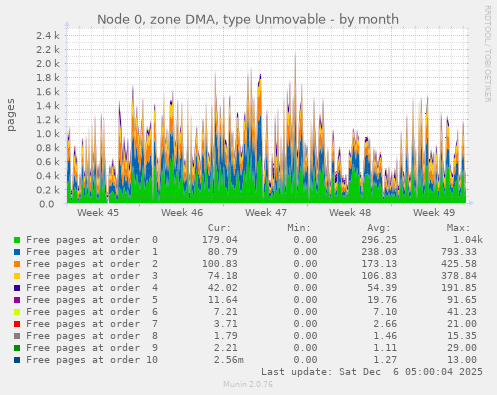Click order 10 max value 13.00
This screenshot has width=497, height=395.
click(x=462, y=360)
